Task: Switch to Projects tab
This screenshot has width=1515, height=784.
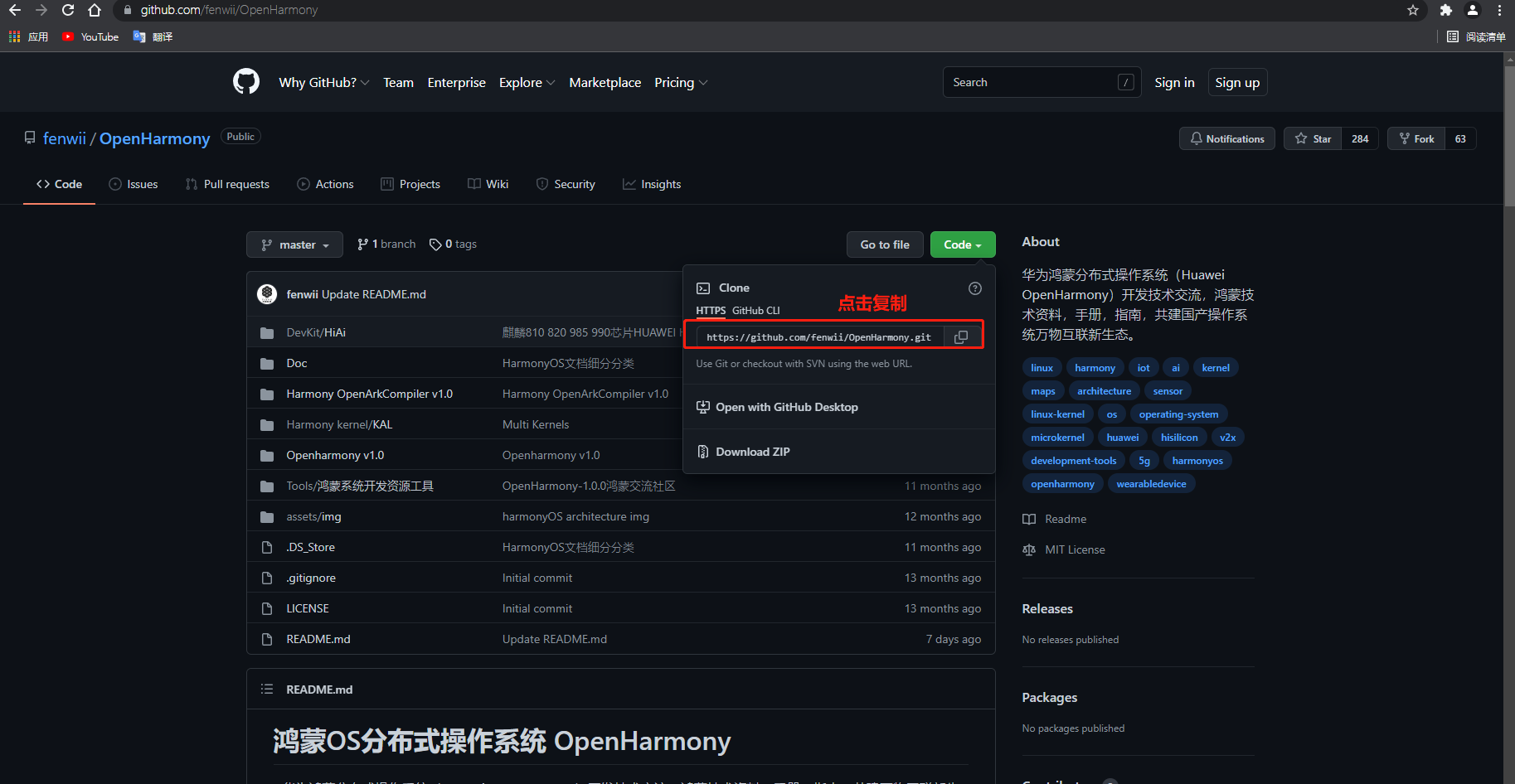Action: [x=410, y=184]
